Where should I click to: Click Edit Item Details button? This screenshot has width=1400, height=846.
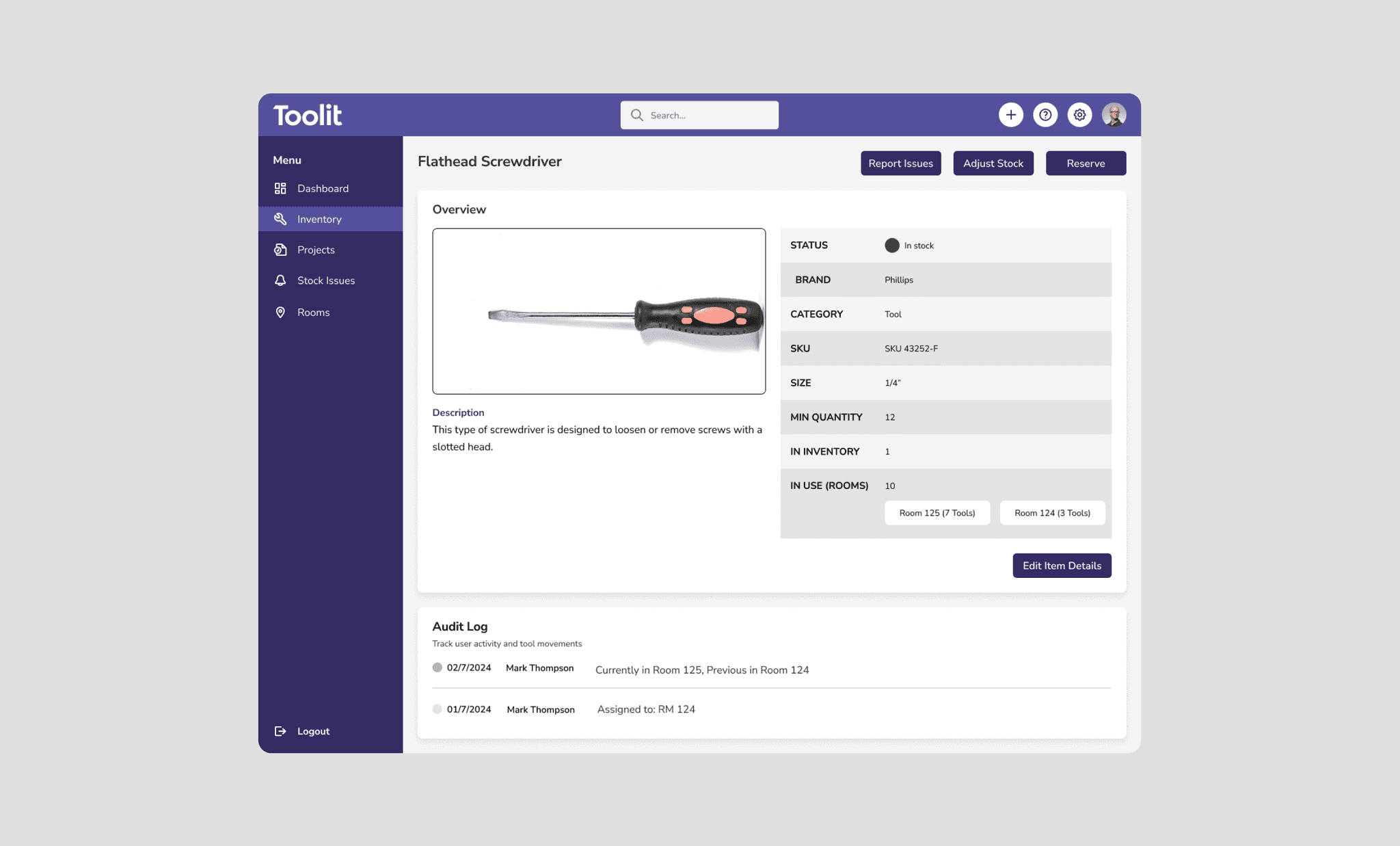[x=1062, y=566]
